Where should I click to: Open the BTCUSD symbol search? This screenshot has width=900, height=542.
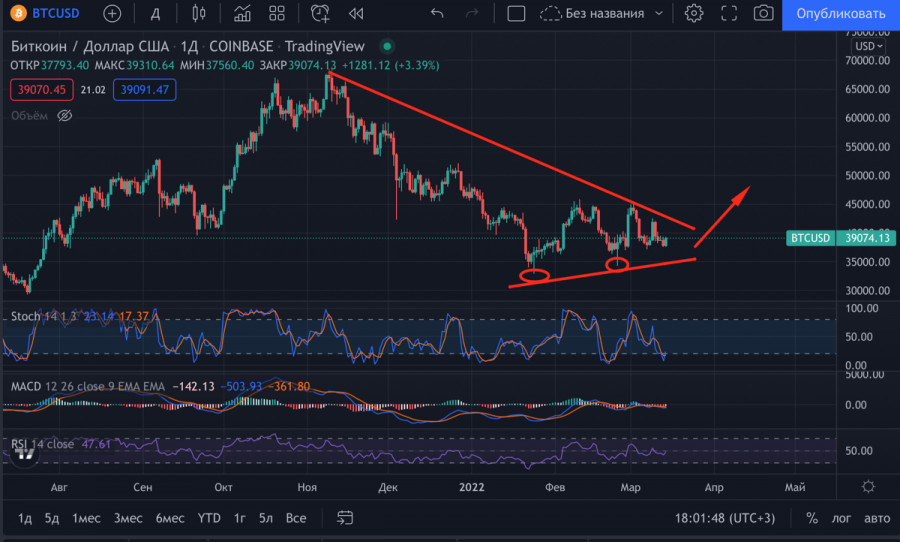pyautogui.click(x=56, y=13)
